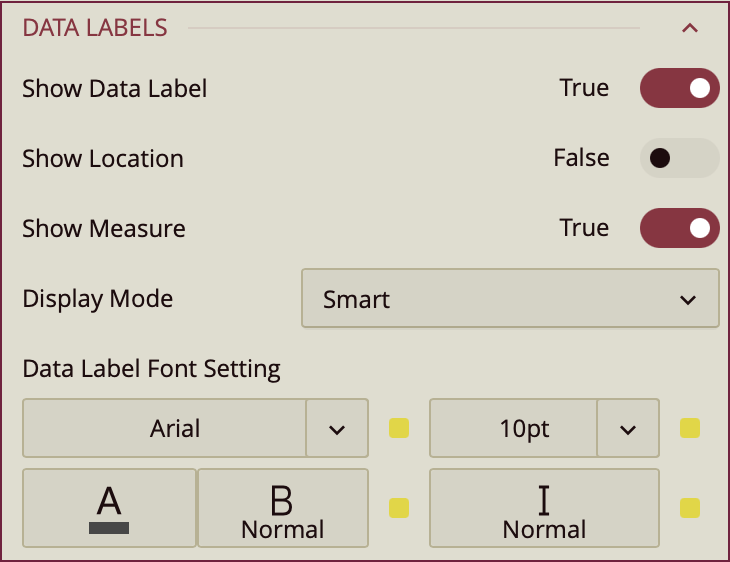The width and height of the screenshot is (730, 562).
Task: Collapse the Data Labels section chevron
Action: point(689,28)
